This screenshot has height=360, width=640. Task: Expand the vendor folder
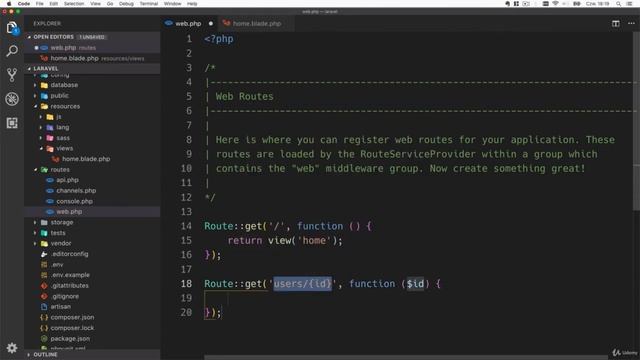[x=61, y=243]
